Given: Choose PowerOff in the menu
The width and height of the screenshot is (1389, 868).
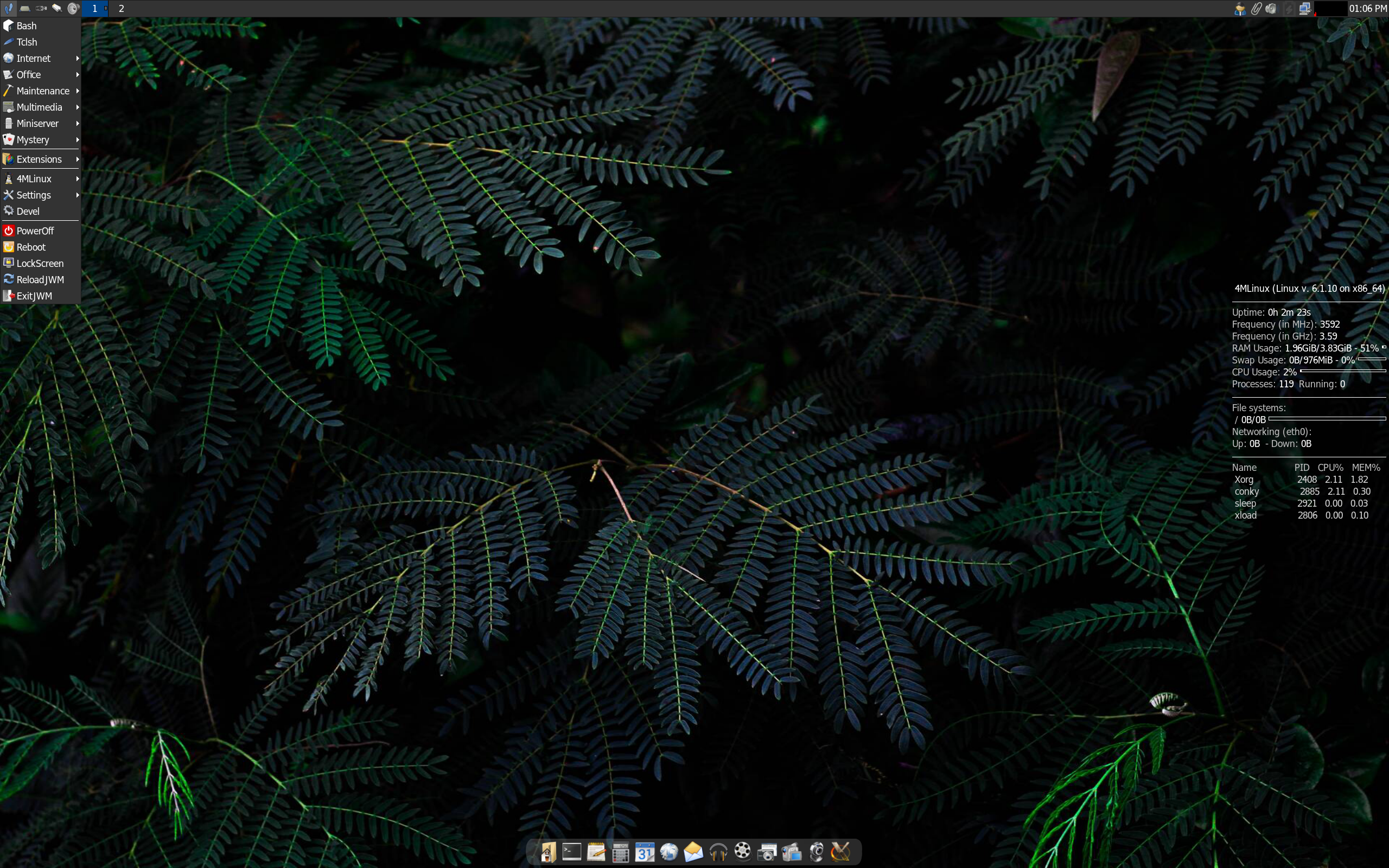Looking at the screenshot, I should tap(40, 231).
